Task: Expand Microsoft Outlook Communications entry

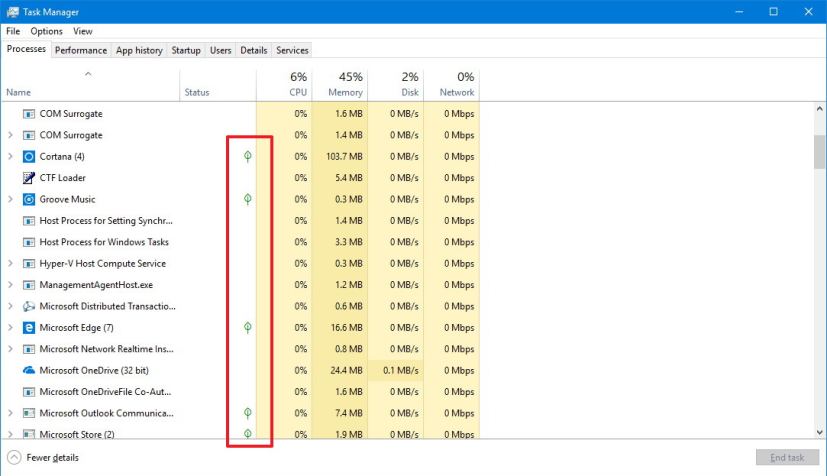Action: tap(10, 413)
